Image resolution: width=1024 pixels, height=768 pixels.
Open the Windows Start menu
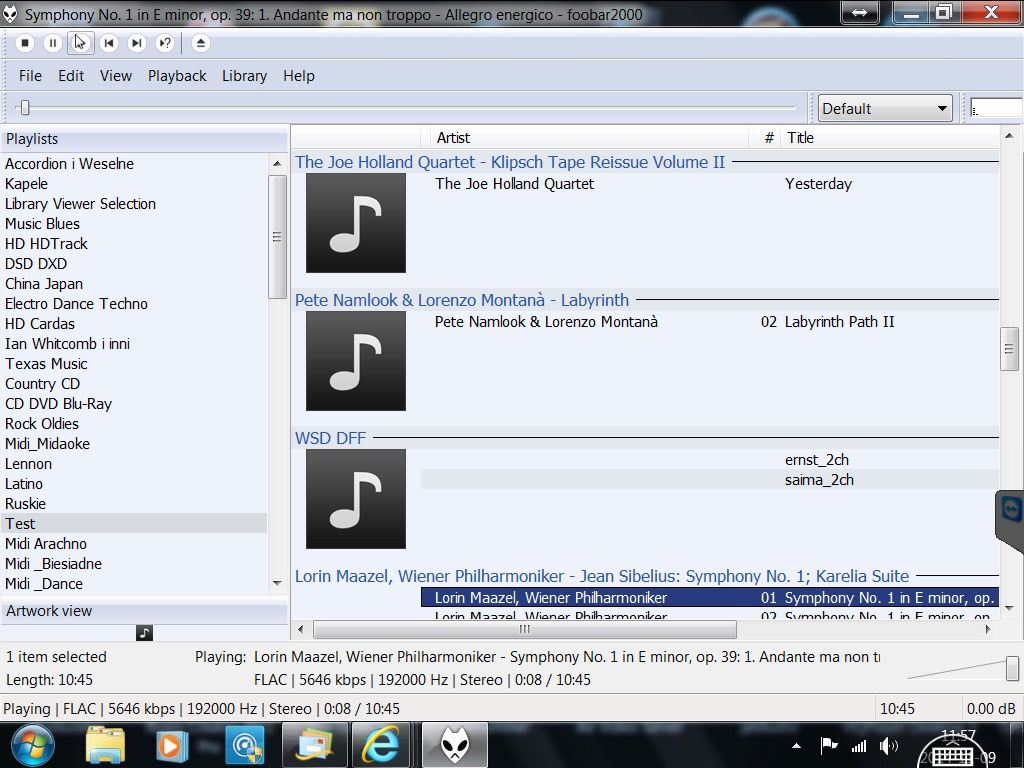pos(33,745)
